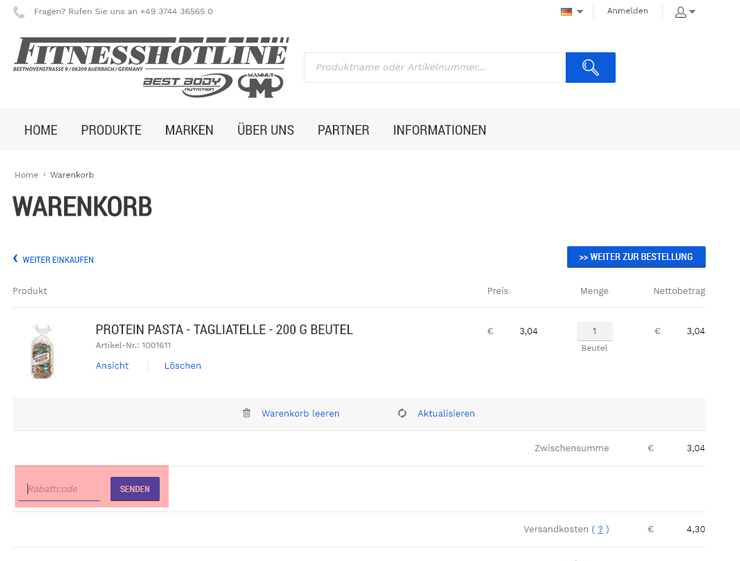Open the German flag language dropdown
Screen dimensions: 740x561
pos(572,12)
